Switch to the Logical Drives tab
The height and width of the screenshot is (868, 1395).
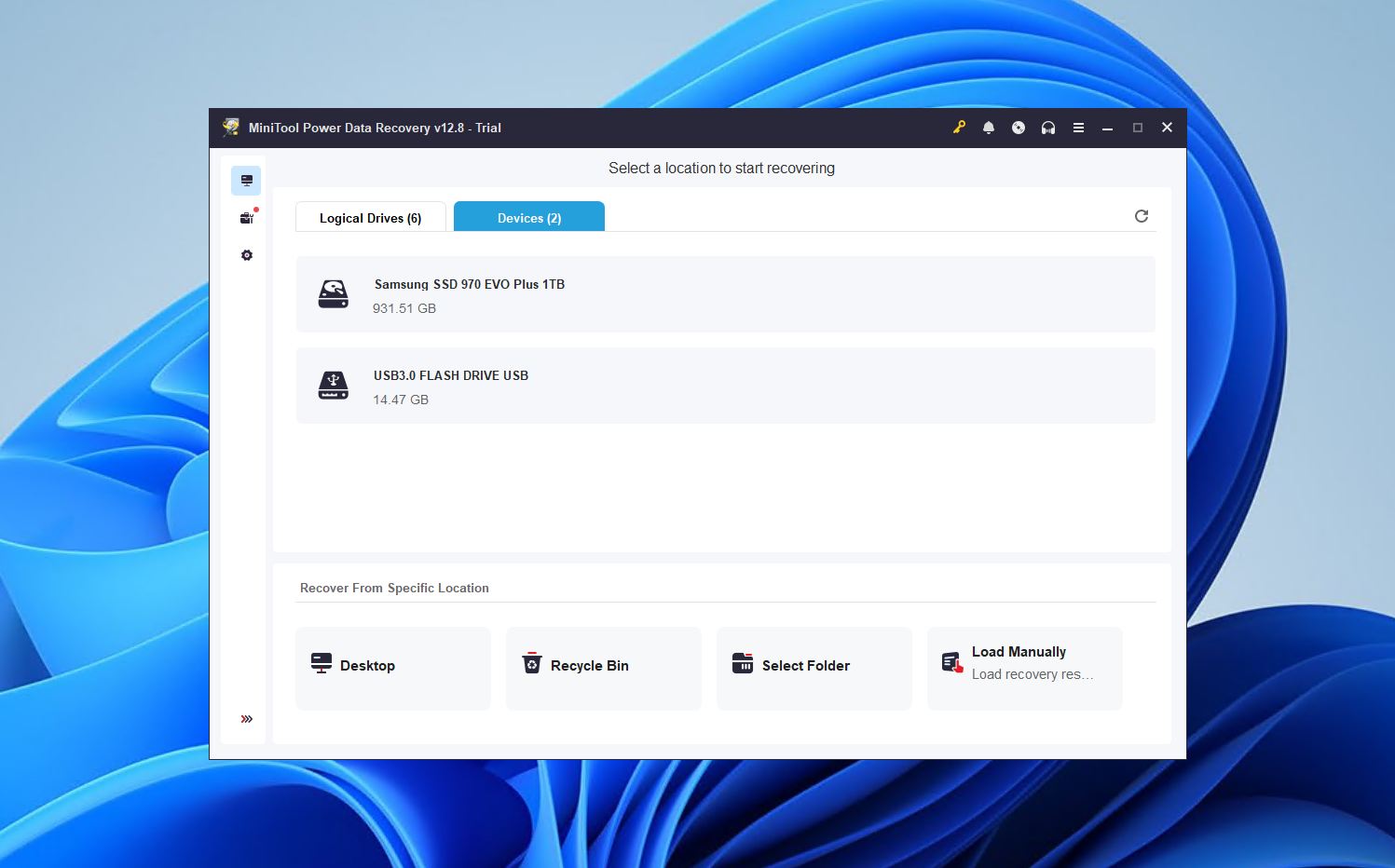[x=370, y=217]
